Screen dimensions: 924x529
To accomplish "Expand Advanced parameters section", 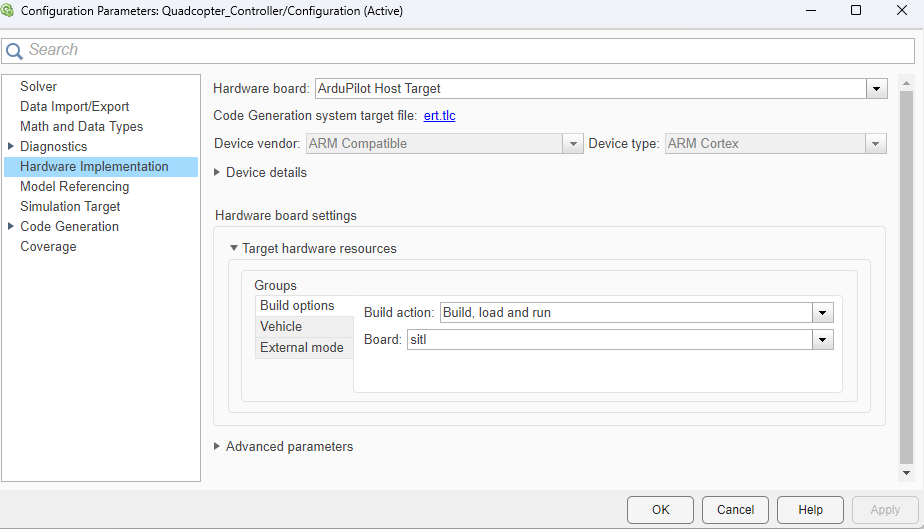I will [217, 447].
